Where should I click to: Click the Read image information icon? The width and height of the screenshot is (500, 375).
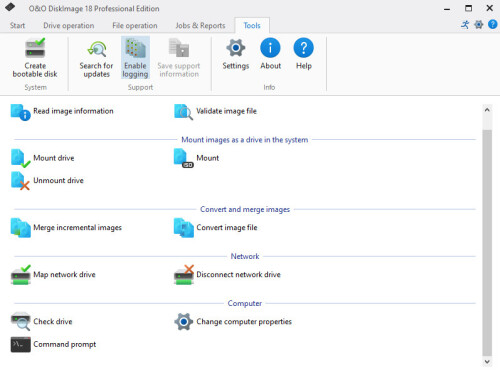21,112
